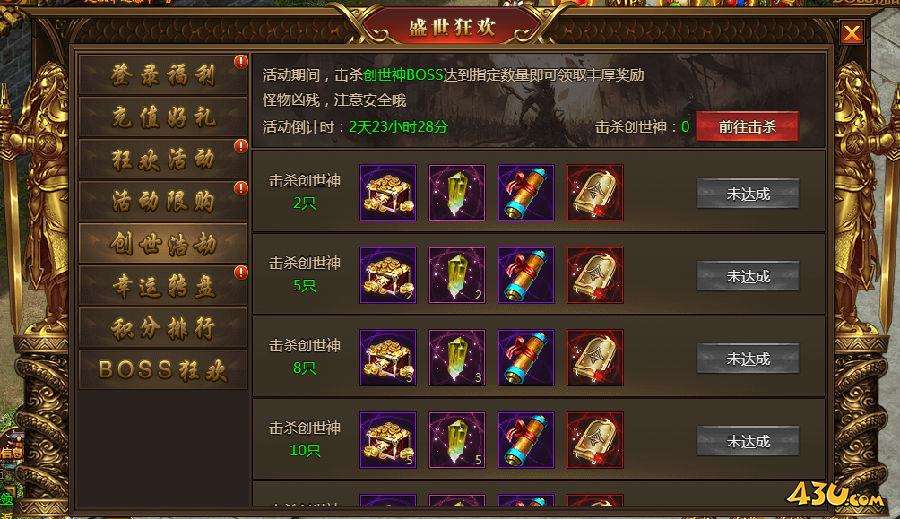This screenshot has width=900, height=519.
Task: Click the scroll icon in the 5只 row
Action: pyautogui.click(x=526, y=275)
